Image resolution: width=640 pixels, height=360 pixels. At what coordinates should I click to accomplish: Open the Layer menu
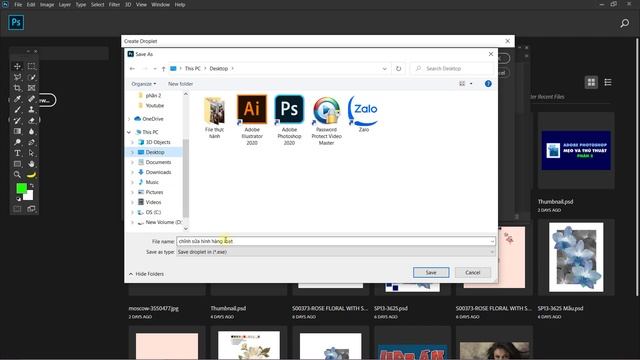pyautogui.click(x=65, y=4)
